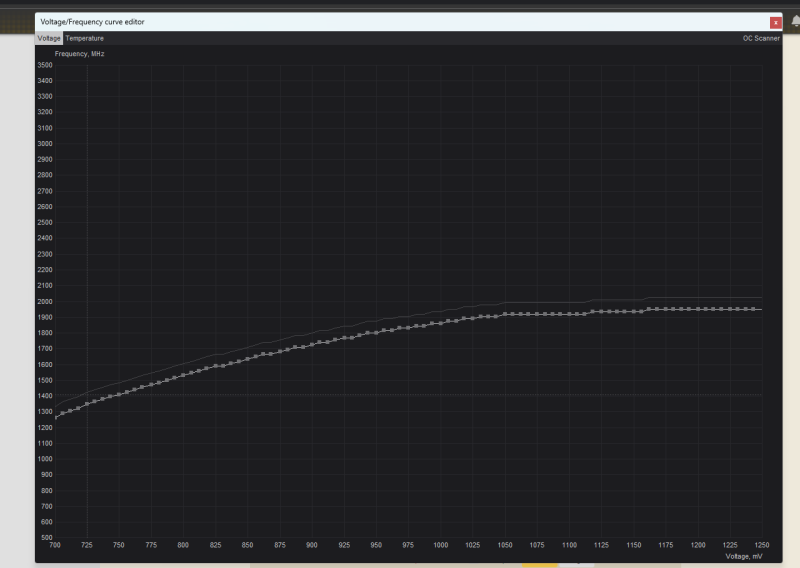The width and height of the screenshot is (800, 568).
Task: Click the notification bell icon behind the editor
Action: (x=795, y=21)
